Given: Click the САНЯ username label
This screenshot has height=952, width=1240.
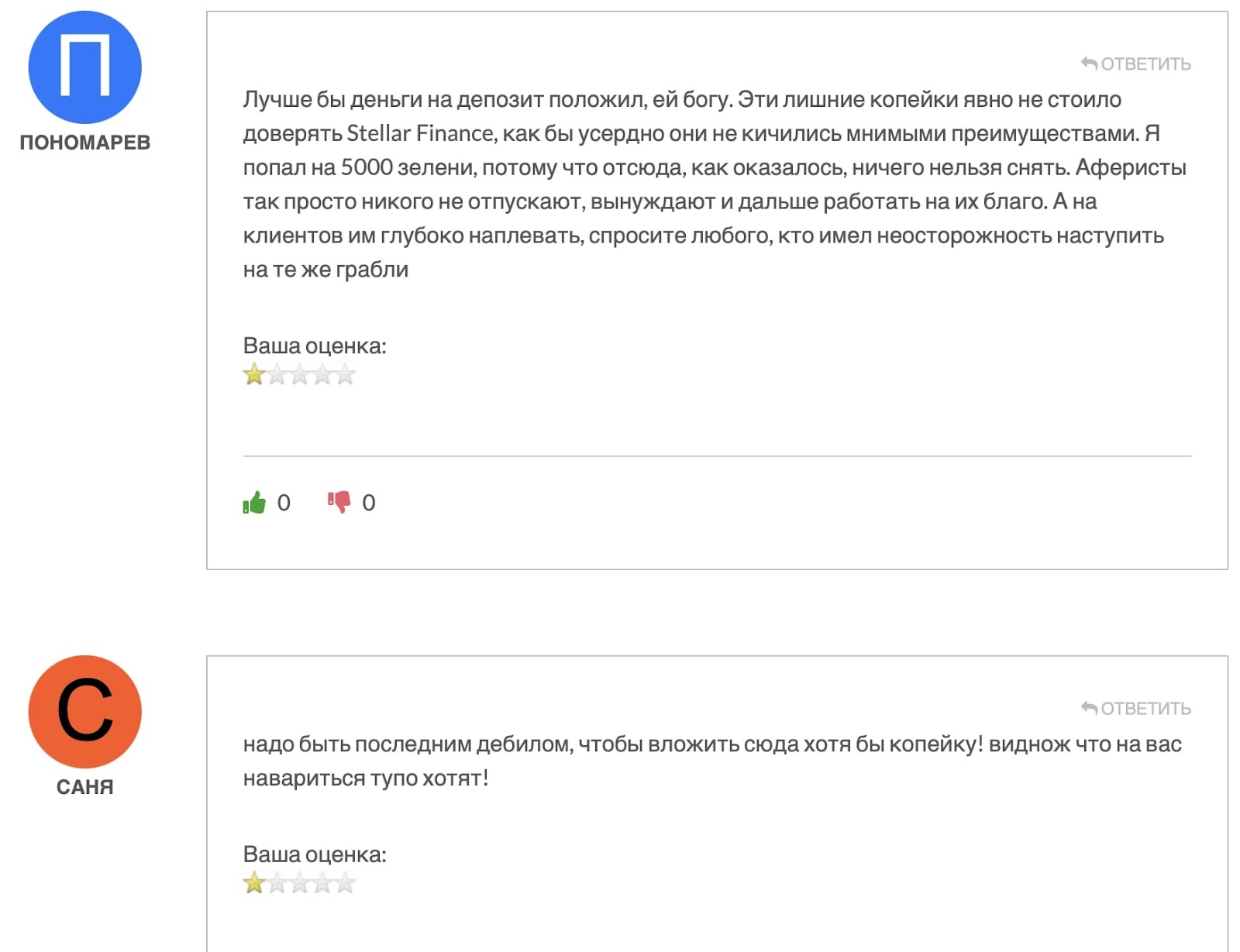Looking at the screenshot, I should pyautogui.click(x=85, y=787).
